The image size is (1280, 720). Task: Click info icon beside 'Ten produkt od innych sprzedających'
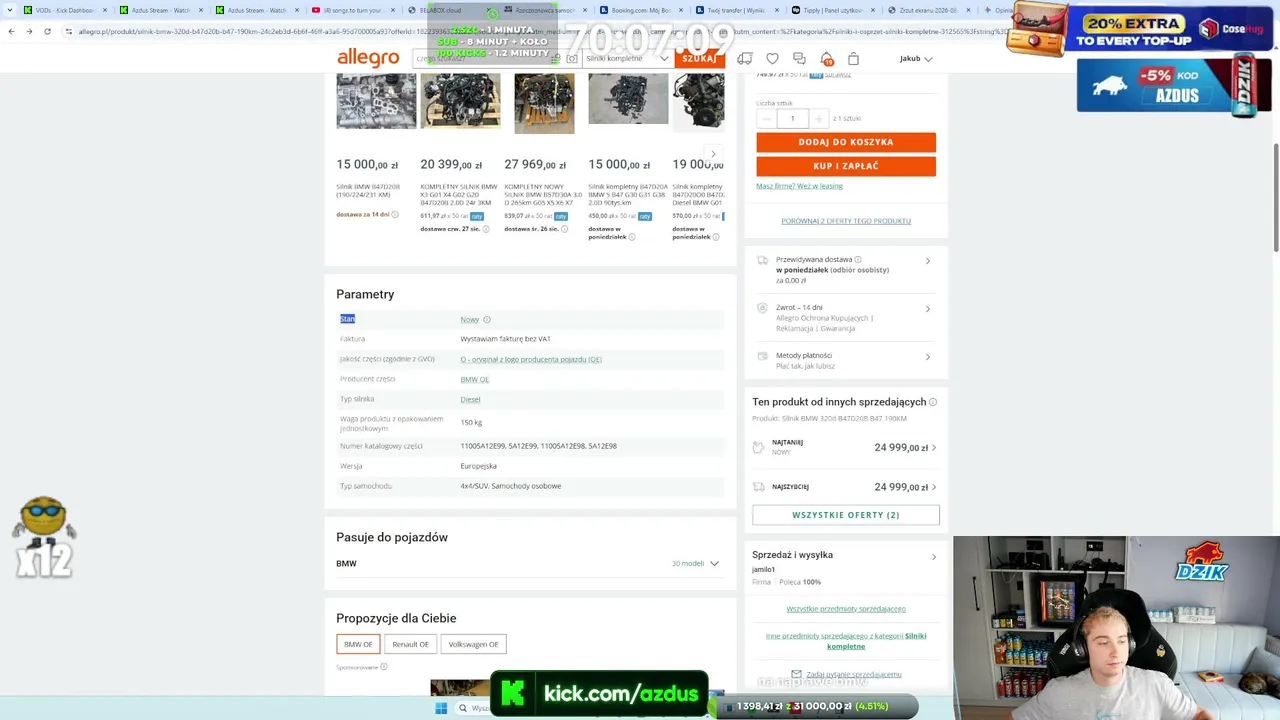point(933,402)
